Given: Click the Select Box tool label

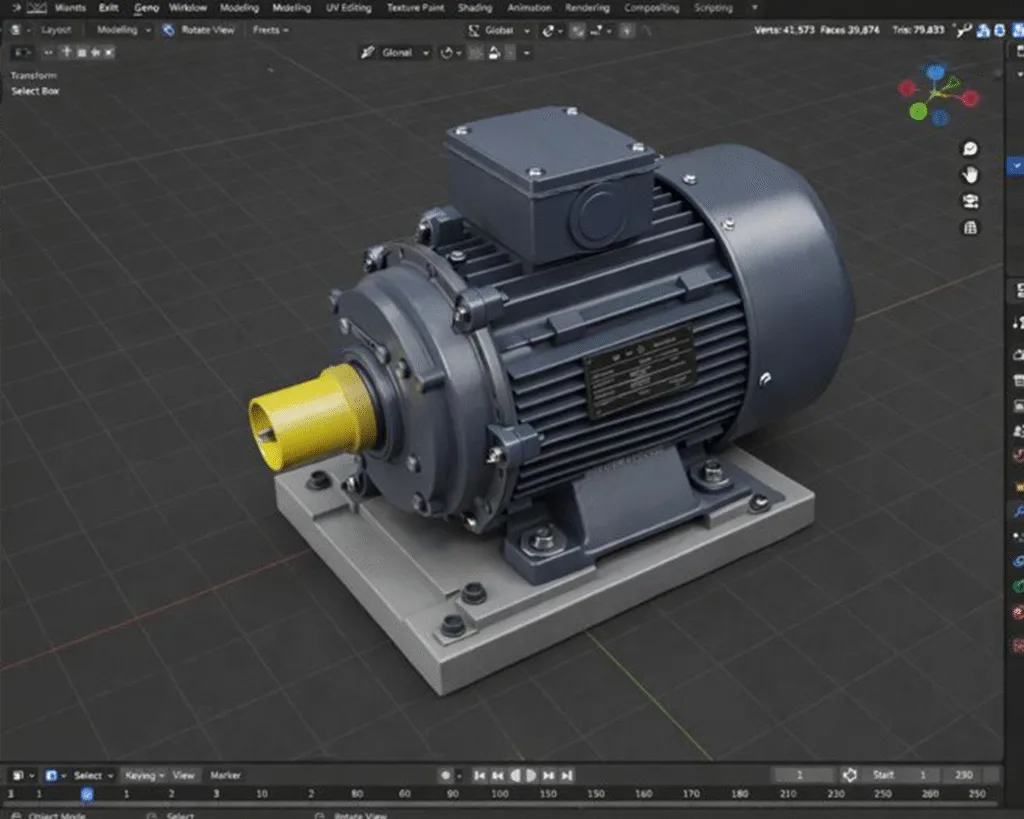Looking at the screenshot, I should [35, 91].
